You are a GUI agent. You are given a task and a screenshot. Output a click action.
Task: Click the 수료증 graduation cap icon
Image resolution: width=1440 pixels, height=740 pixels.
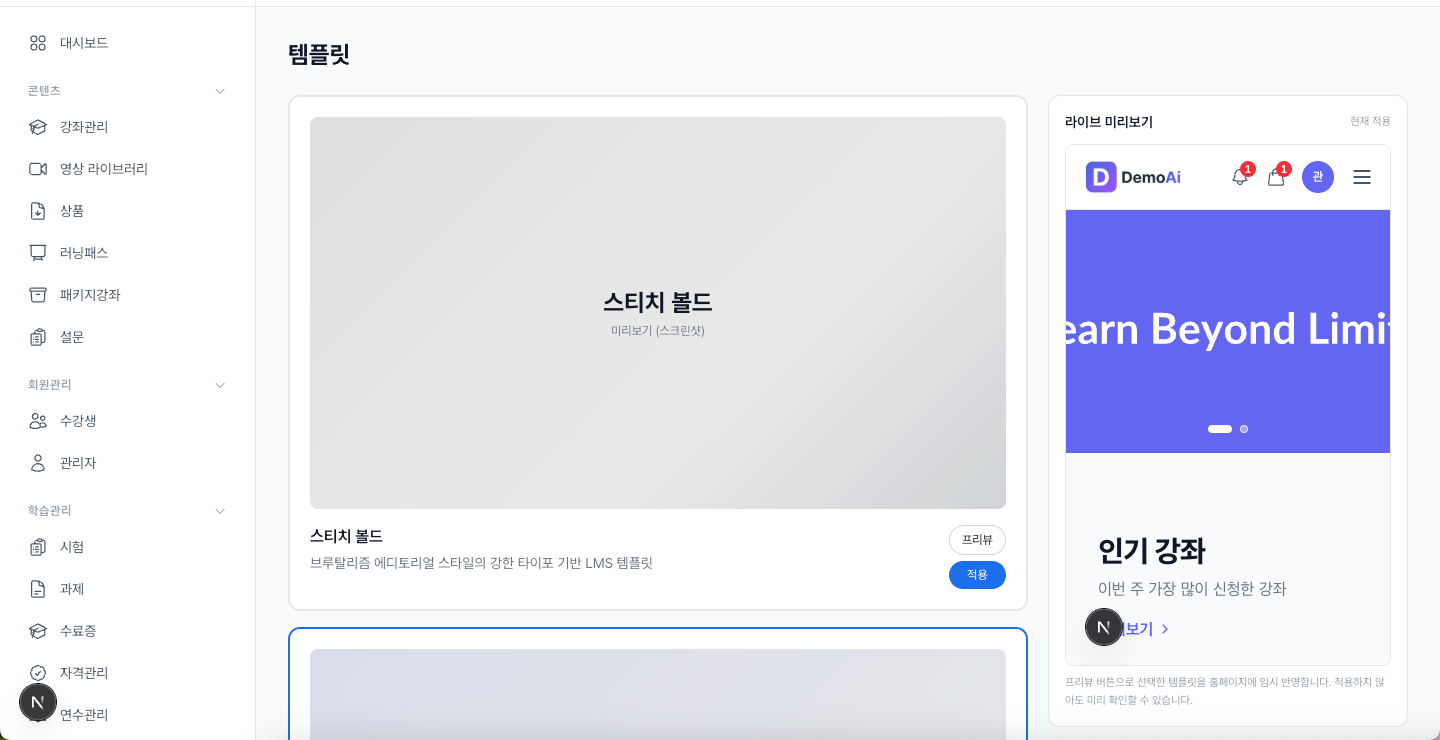(x=38, y=631)
